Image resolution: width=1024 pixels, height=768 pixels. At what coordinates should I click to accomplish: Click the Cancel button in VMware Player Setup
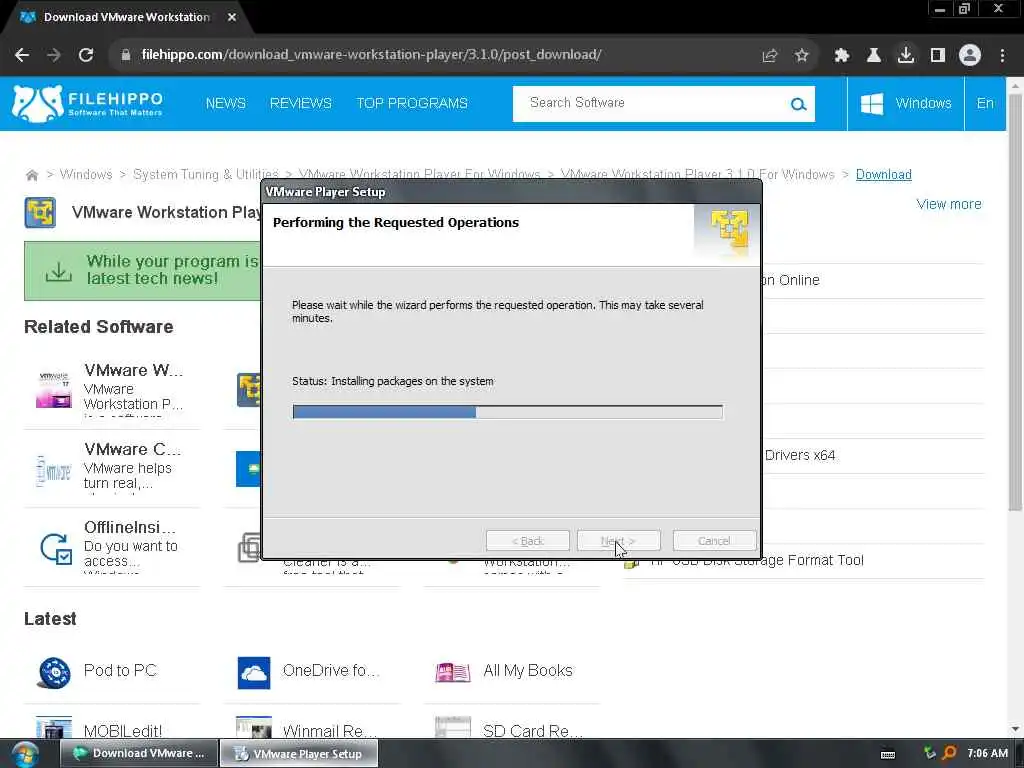[x=714, y=541]
